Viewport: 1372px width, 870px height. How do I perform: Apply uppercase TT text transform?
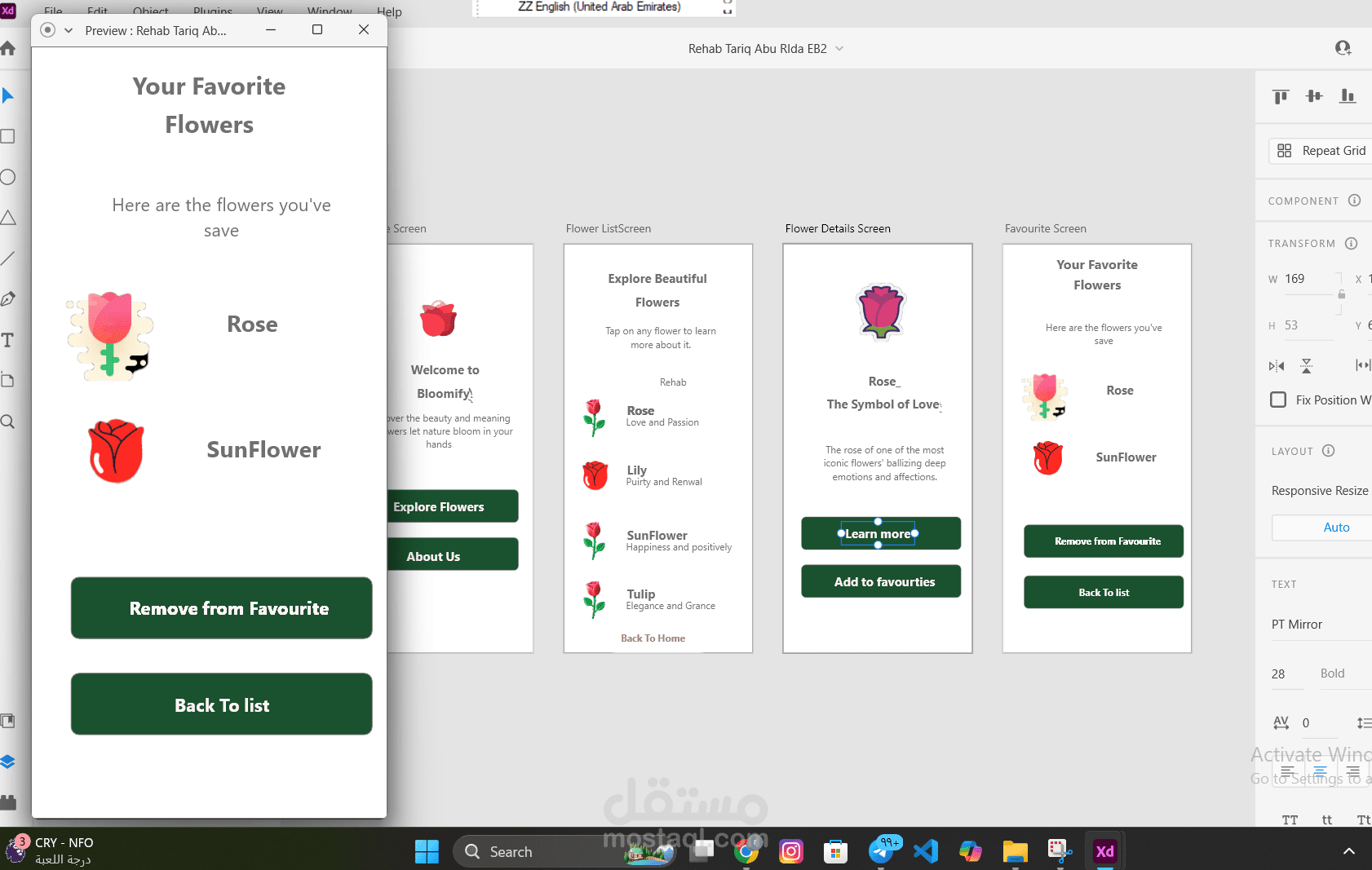click(1290, 820)
